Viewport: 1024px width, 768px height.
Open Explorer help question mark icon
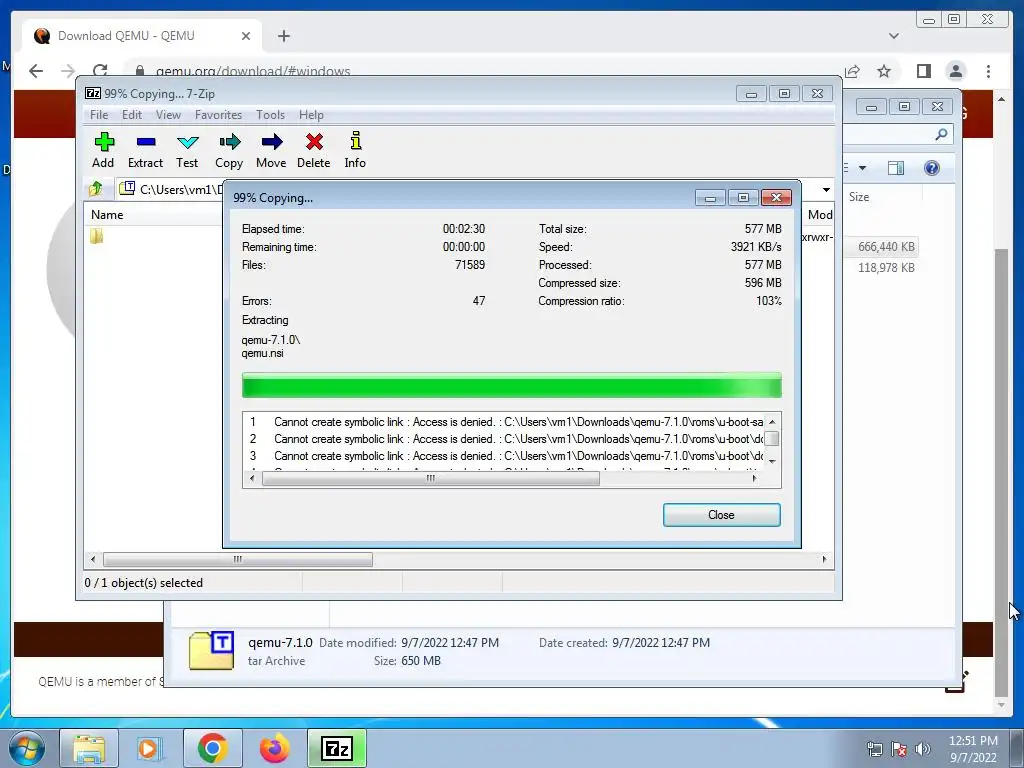(932, 168)
